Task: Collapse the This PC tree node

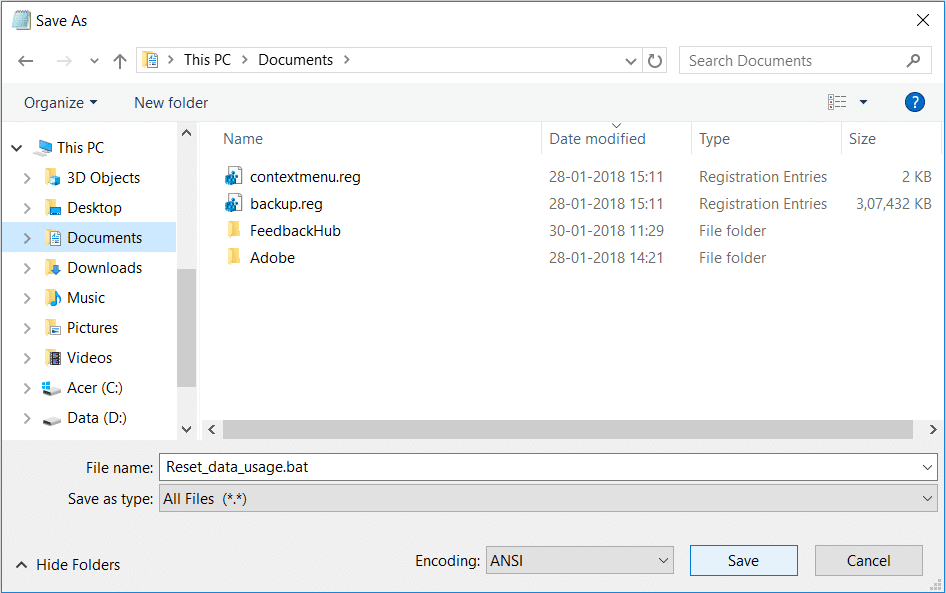Action: pyautogui.click(x=17, y=148)
